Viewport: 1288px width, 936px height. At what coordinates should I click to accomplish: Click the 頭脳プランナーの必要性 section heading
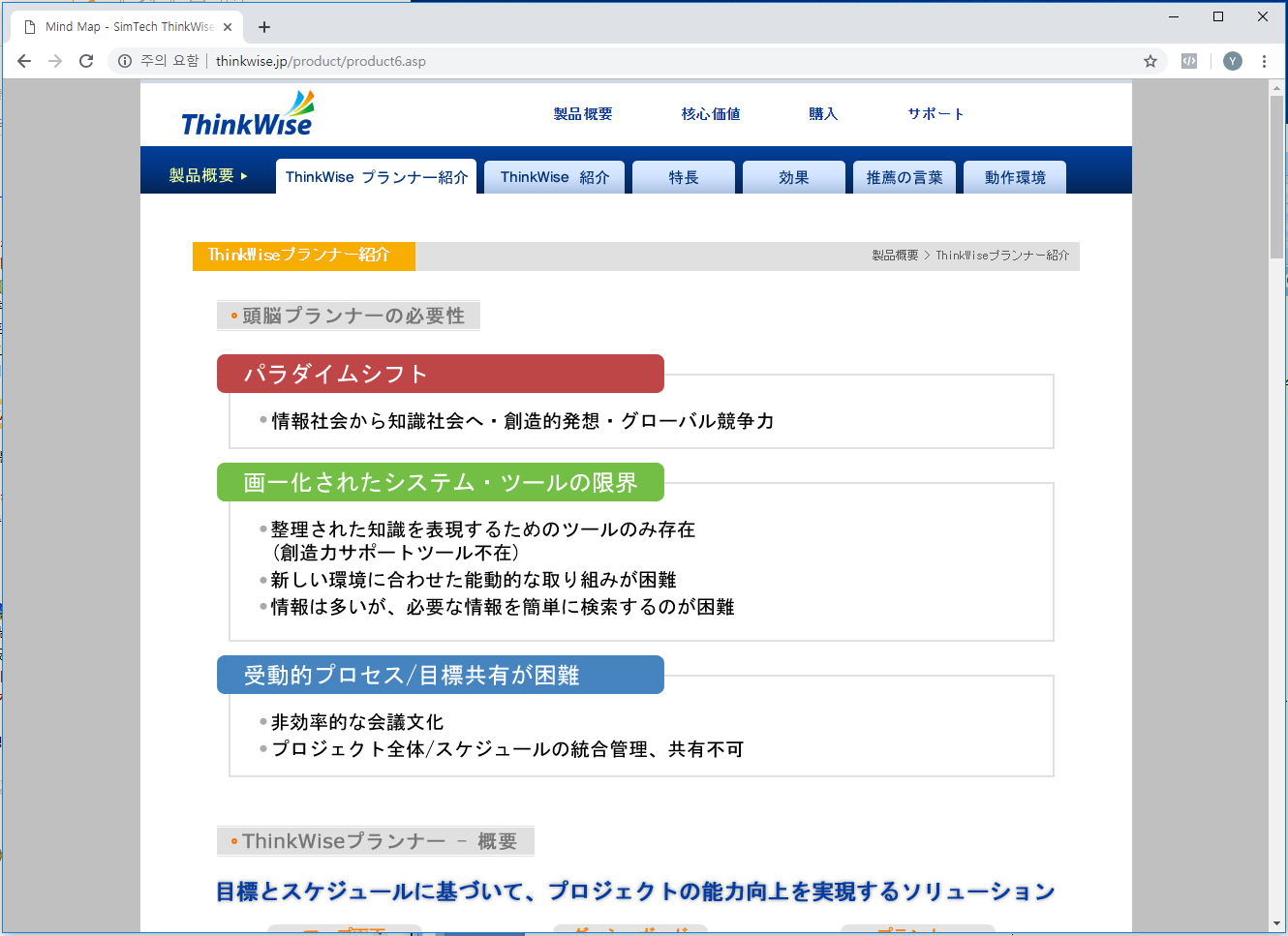tap(349, 316)
